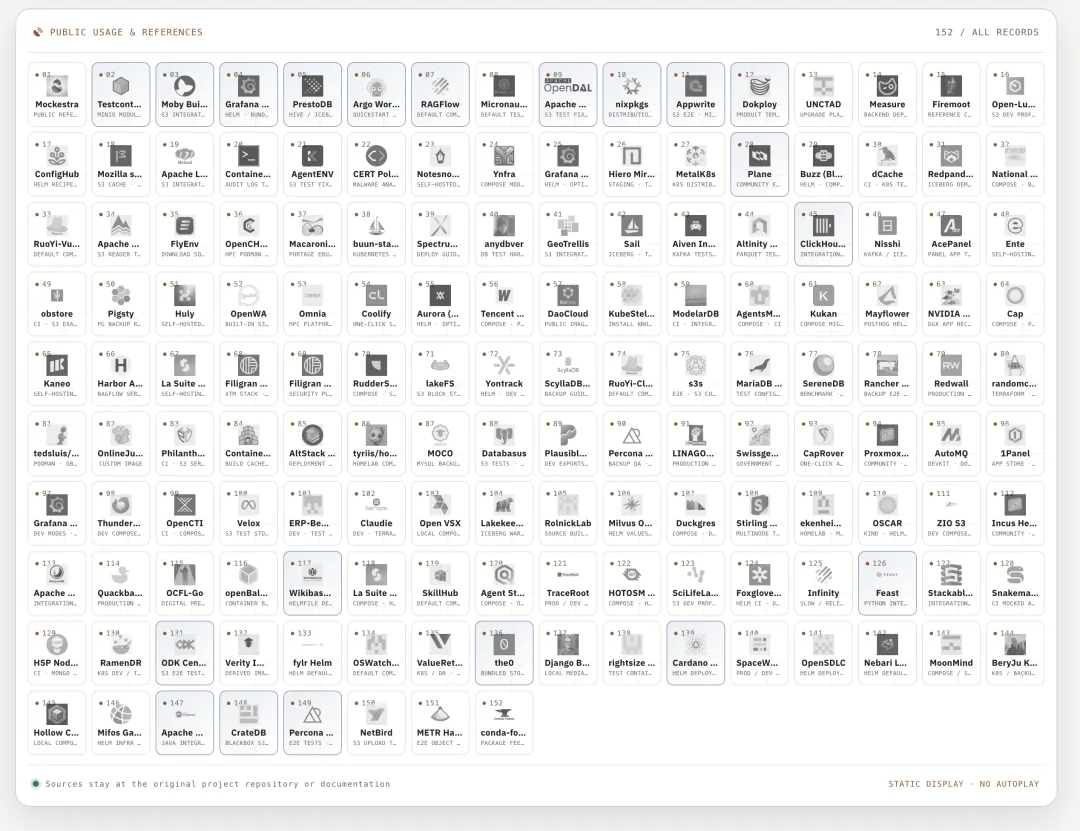Click the Ente logo
Image resolution: width=1080 pixels, height=831 pixels.
click(1015, 225)
